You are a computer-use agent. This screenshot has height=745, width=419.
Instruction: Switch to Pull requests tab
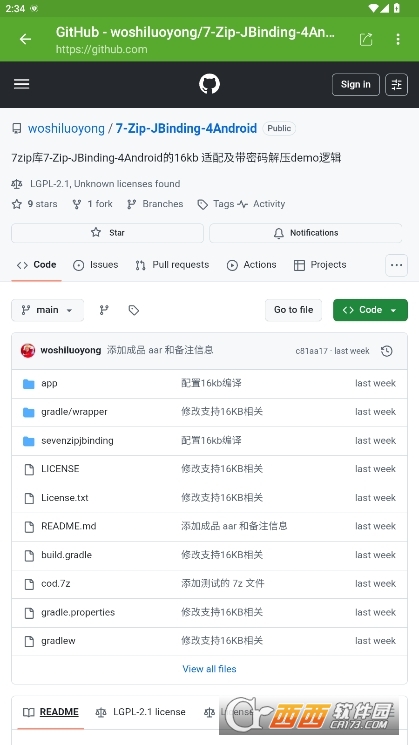click(x=172, y=265)
